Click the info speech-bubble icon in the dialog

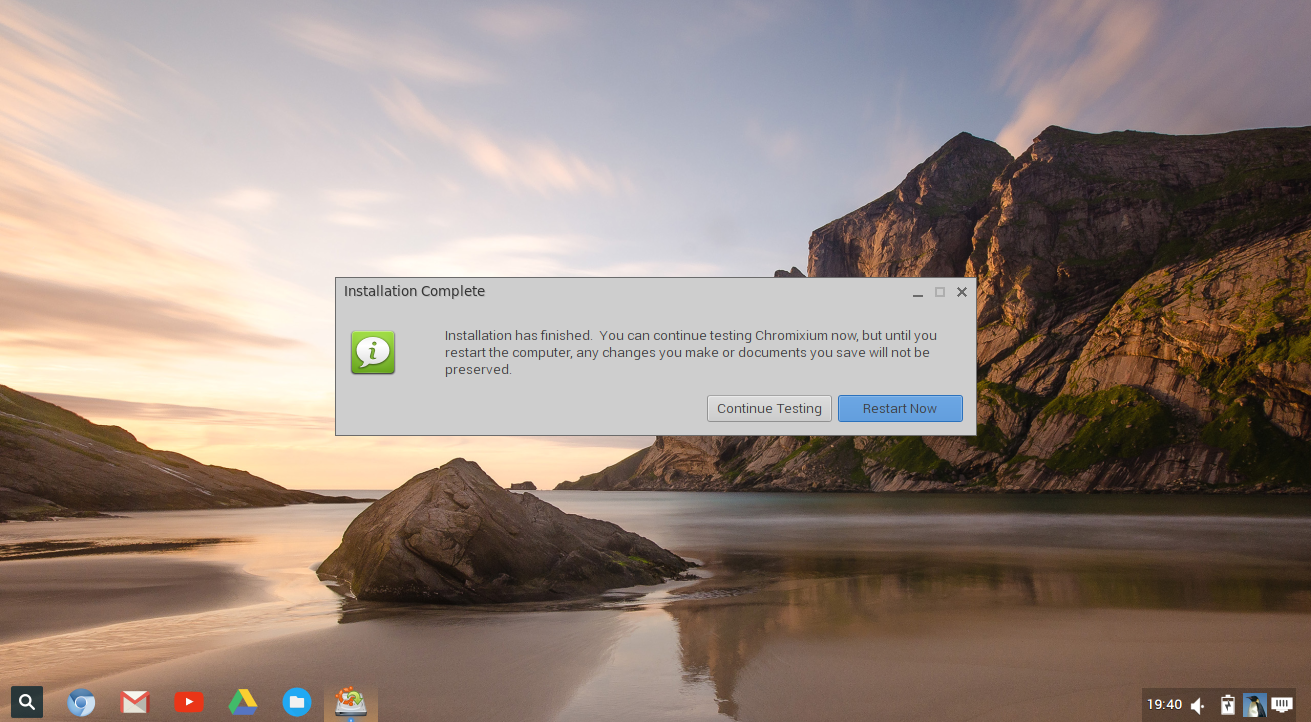pyautogui.click(x=373, y=353)
